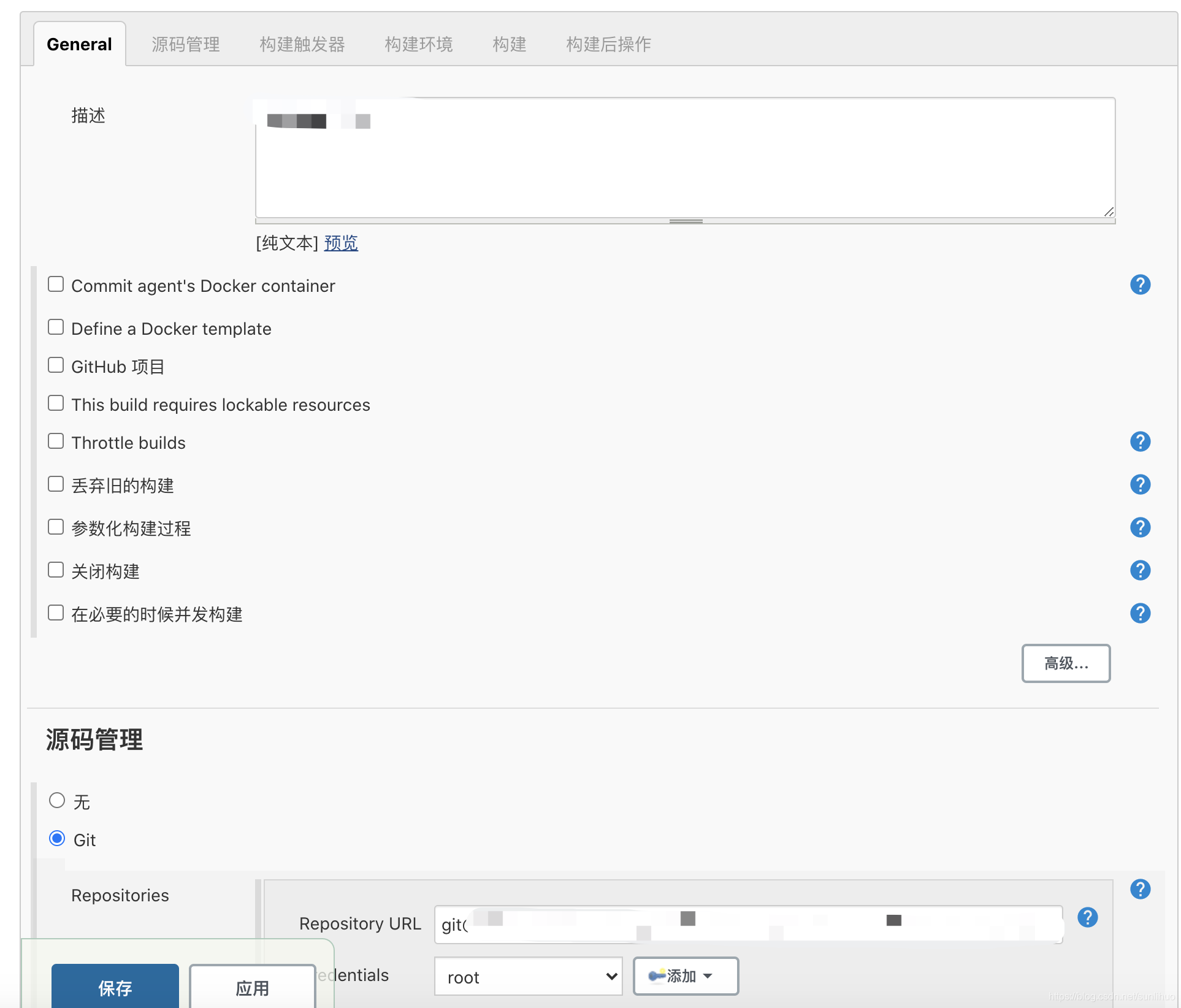The width and height of the screenshot is (1181, 1008).
Task: Click help icon next to 丢弃旧的构建
Action: [x=1140, y=484]
